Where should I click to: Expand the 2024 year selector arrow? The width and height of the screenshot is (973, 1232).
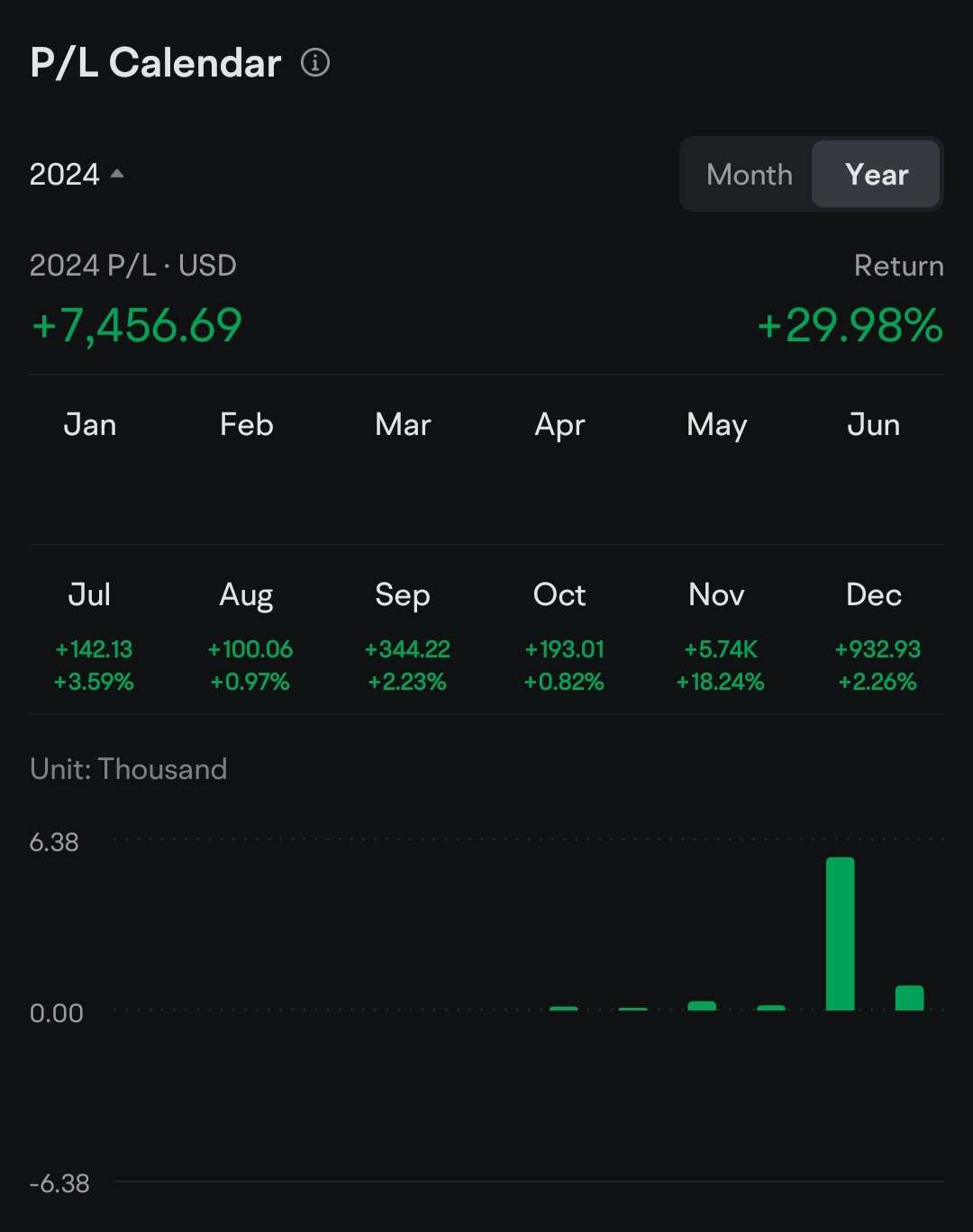point(117,173)
